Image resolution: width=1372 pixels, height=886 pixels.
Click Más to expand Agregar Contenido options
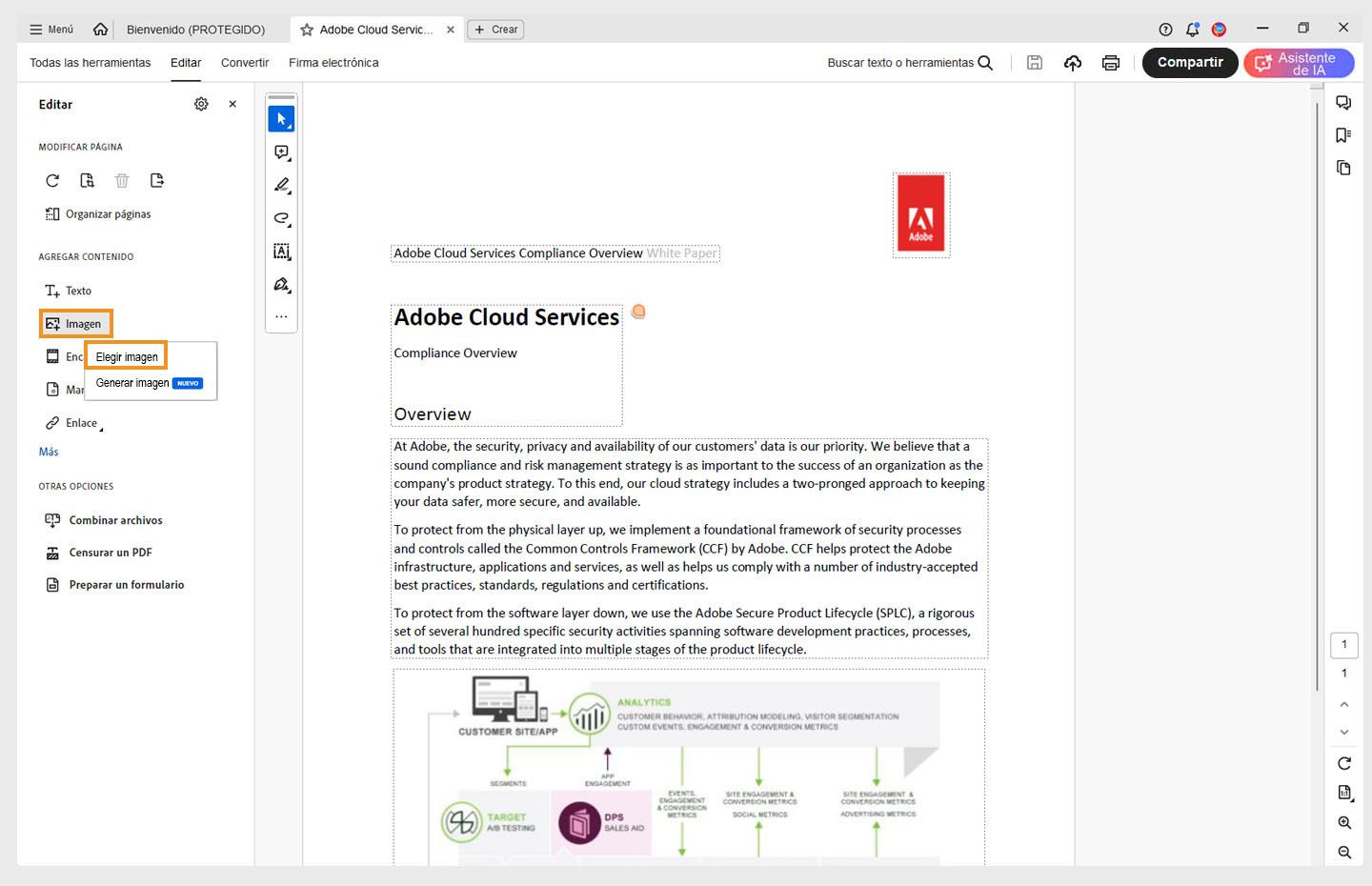(48, 452)
